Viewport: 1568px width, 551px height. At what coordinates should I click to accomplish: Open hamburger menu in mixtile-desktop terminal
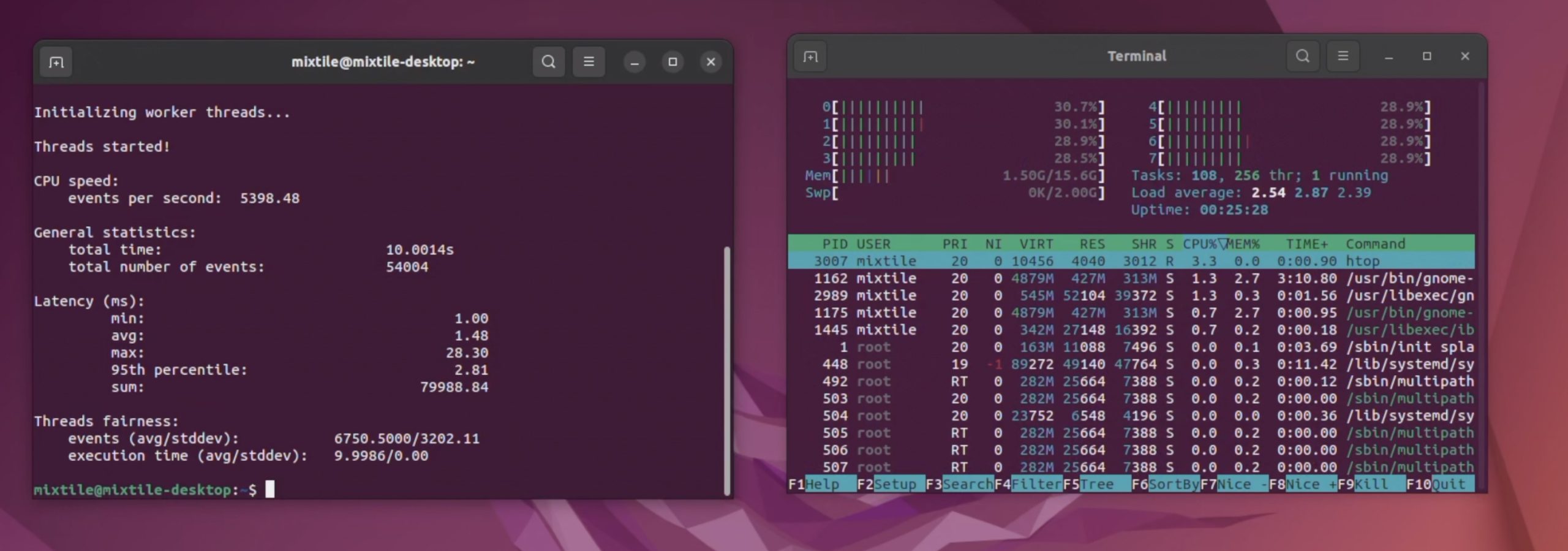pyautogui.click(x=589, y=62)
